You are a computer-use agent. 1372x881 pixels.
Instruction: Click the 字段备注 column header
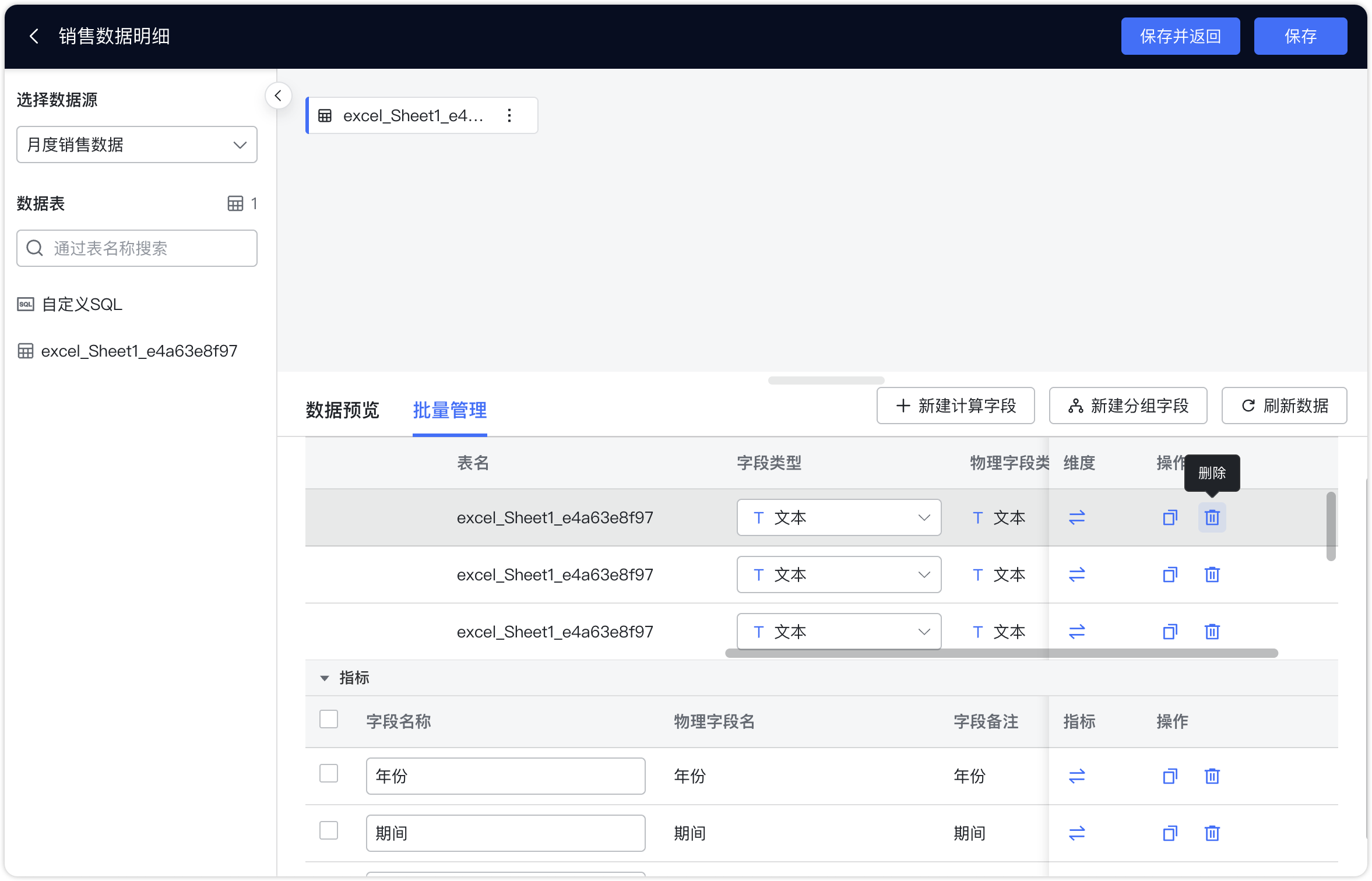tap(986, 722)
